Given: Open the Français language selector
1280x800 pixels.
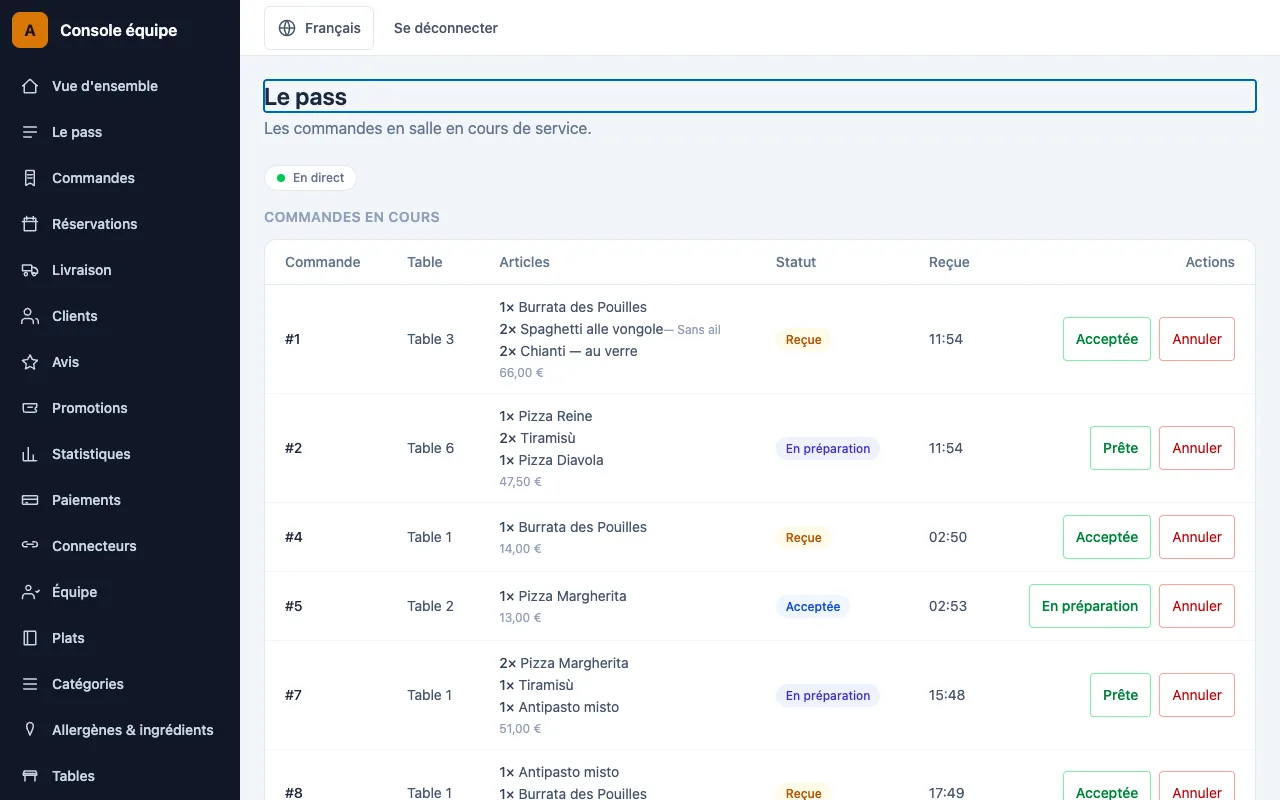Looking at the screenshot, I should tap(319, 28).
